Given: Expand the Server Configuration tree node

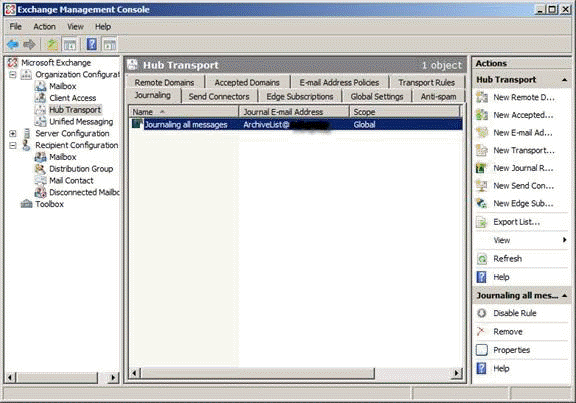Looking at the screenshot, I should coord(13,133).
